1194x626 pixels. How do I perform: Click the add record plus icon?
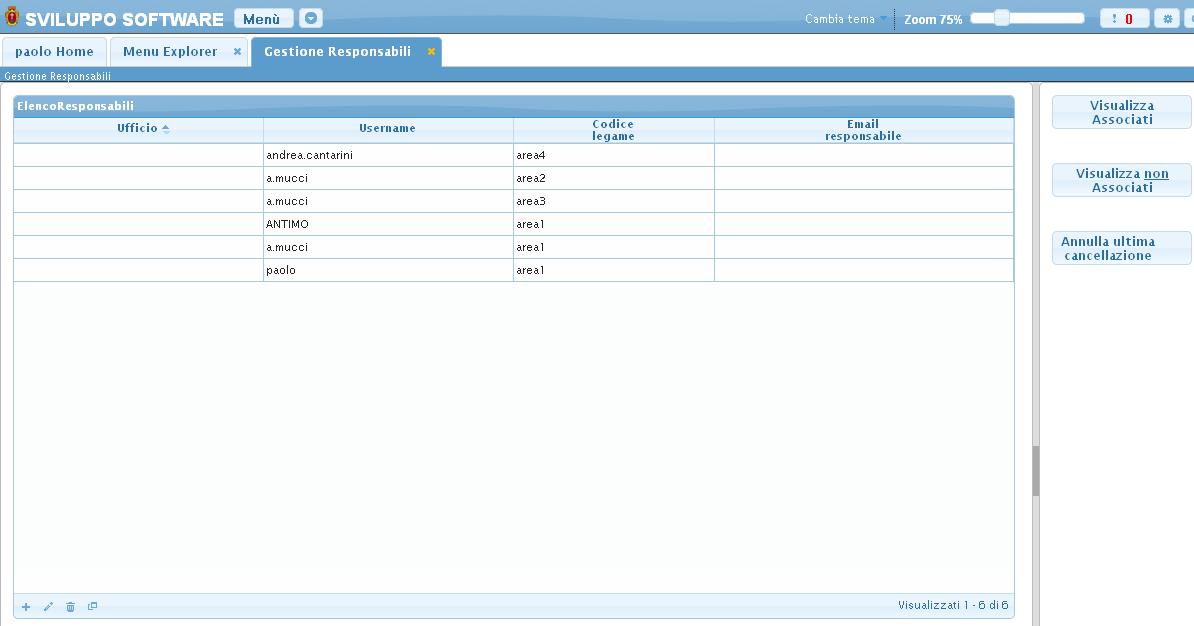point(26,607)
